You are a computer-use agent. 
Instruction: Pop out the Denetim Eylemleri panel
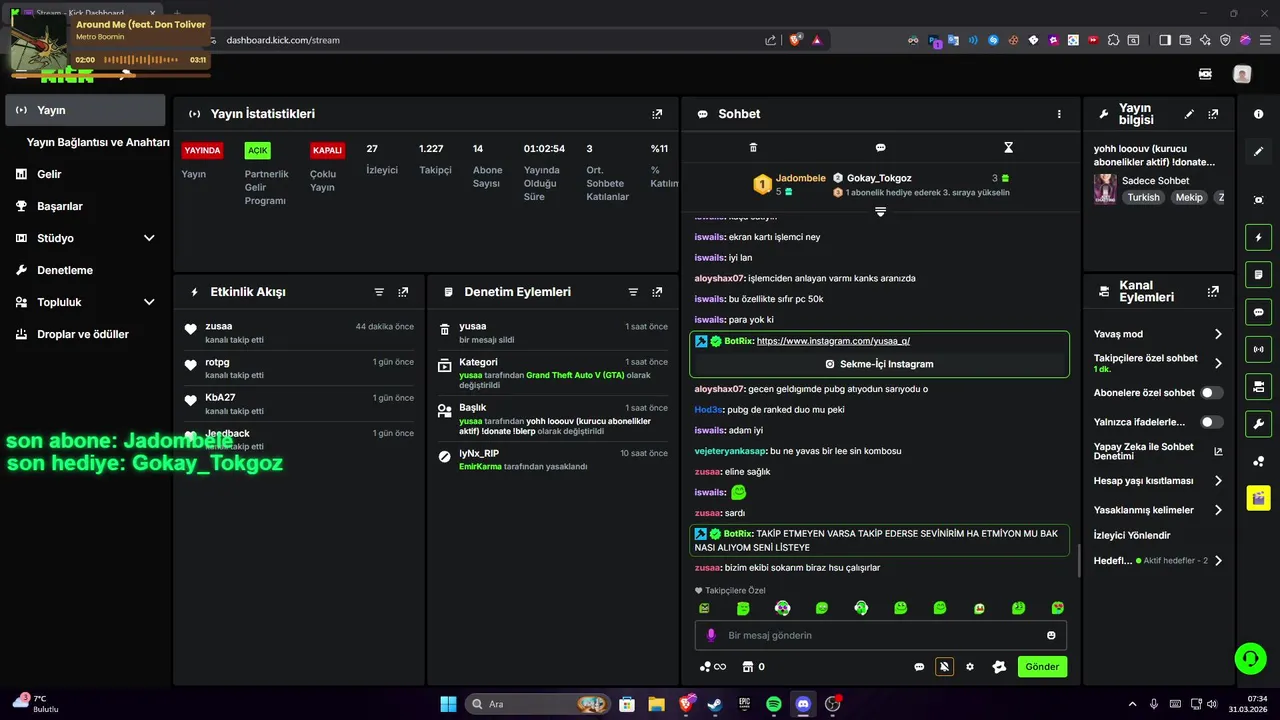point(657,292)
